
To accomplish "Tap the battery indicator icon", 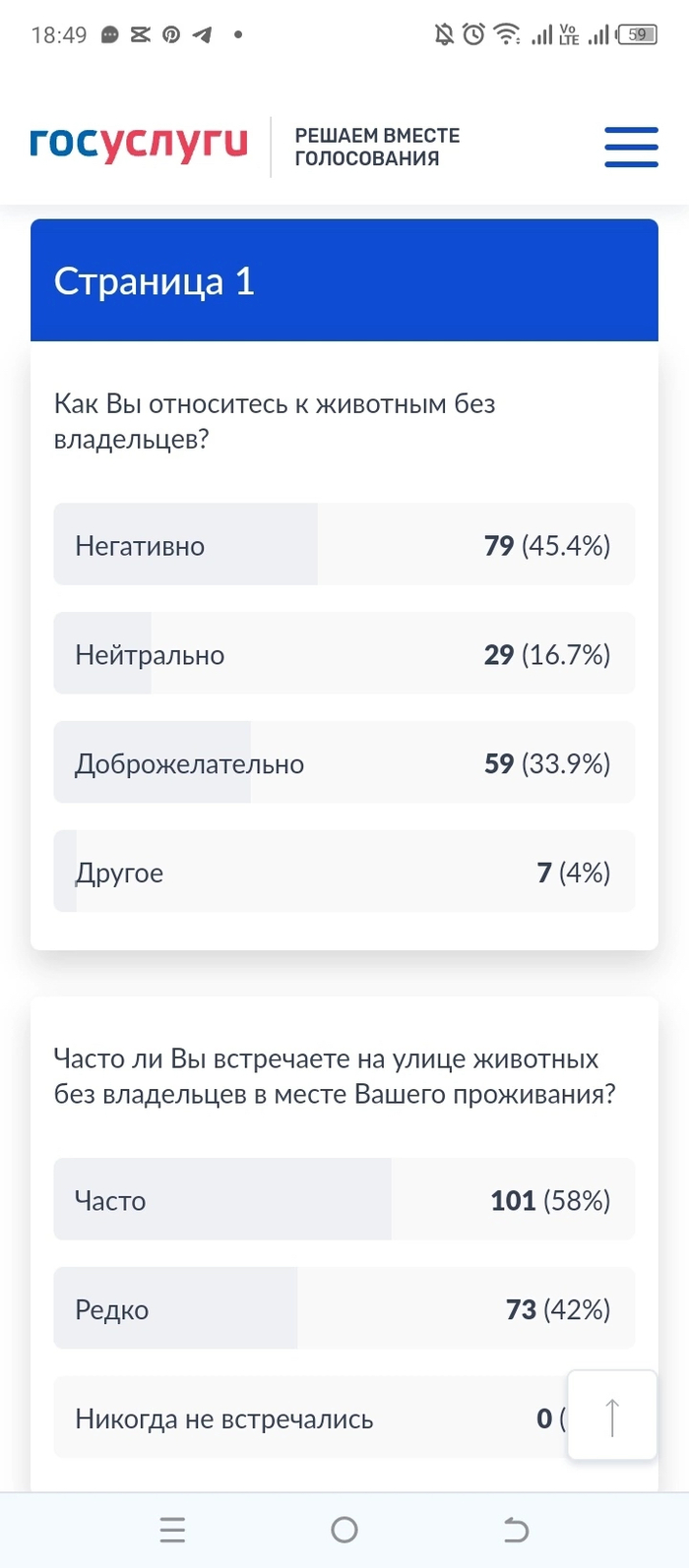I will pos(637,35).
